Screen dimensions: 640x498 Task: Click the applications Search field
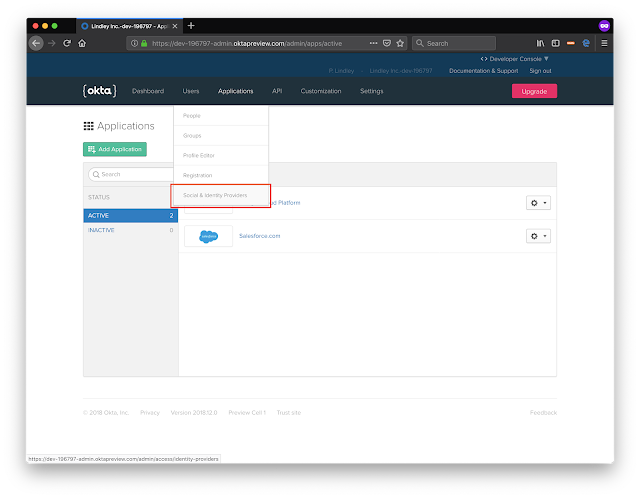click(133, 174)
